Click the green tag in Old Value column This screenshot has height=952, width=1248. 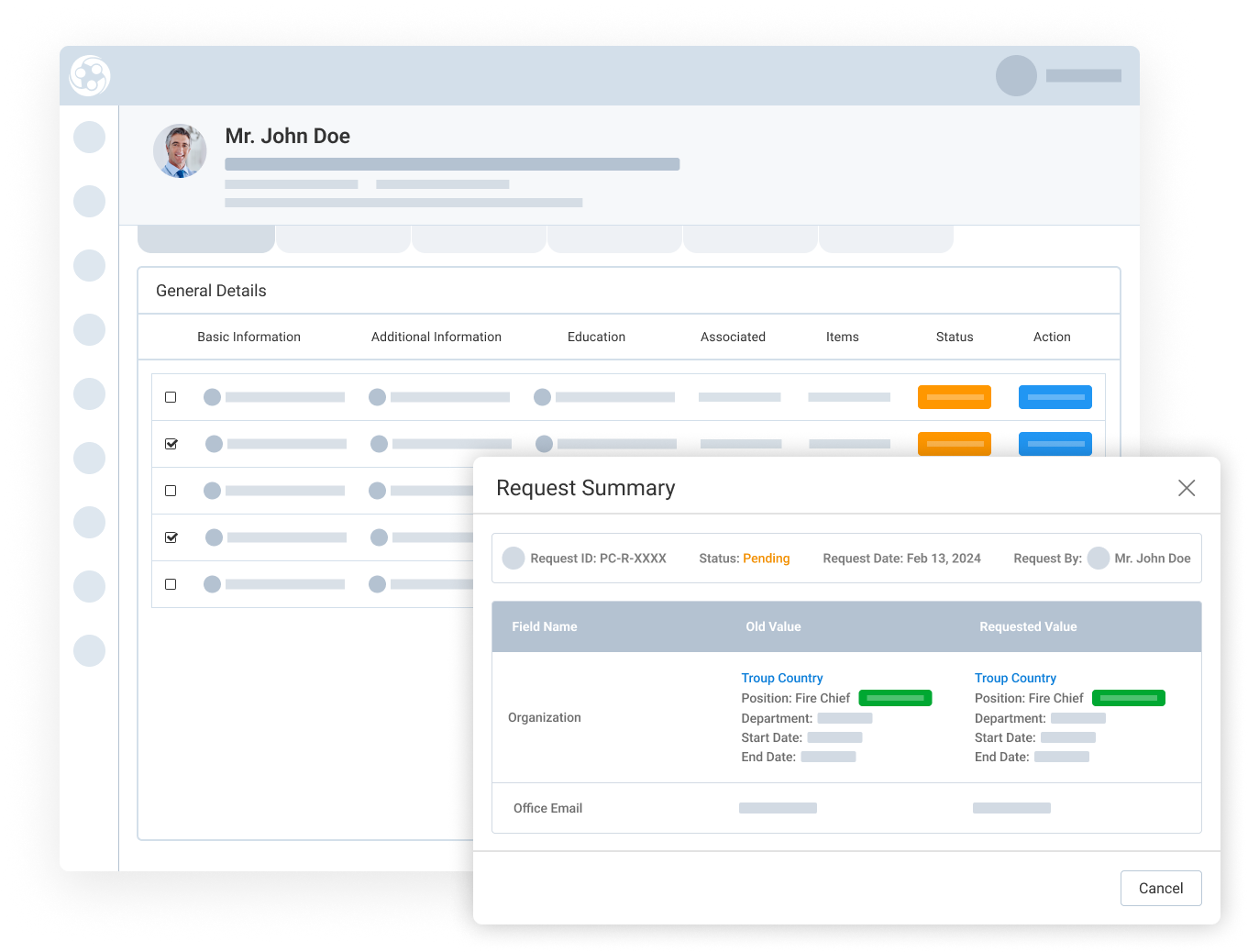click(895, 698)
